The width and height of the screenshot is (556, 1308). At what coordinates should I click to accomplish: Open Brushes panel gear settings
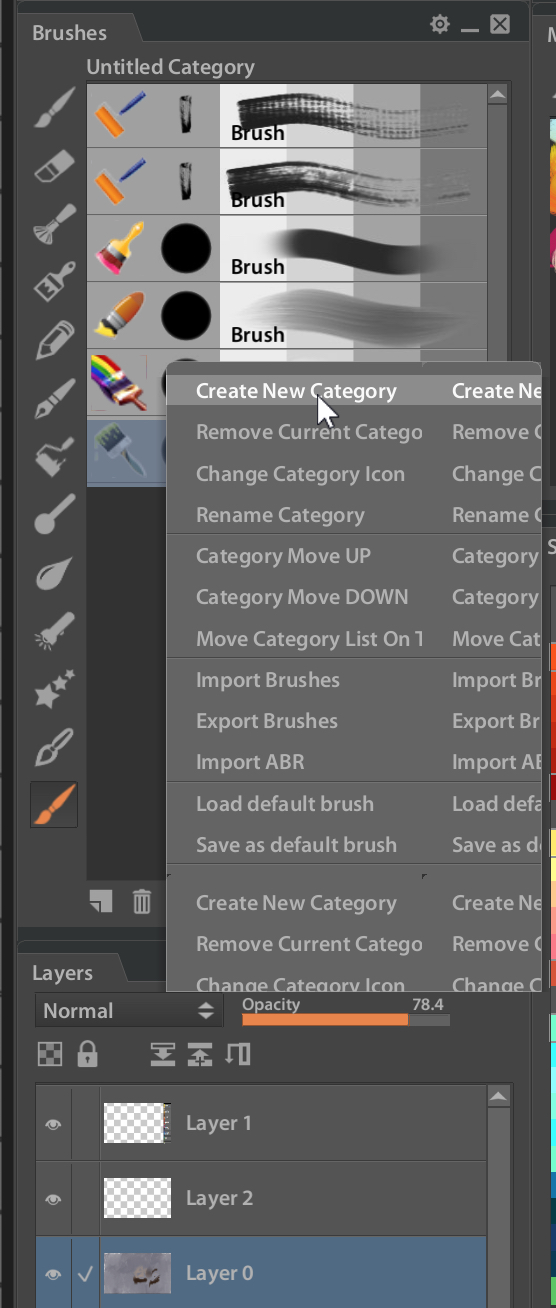point(440,24)
